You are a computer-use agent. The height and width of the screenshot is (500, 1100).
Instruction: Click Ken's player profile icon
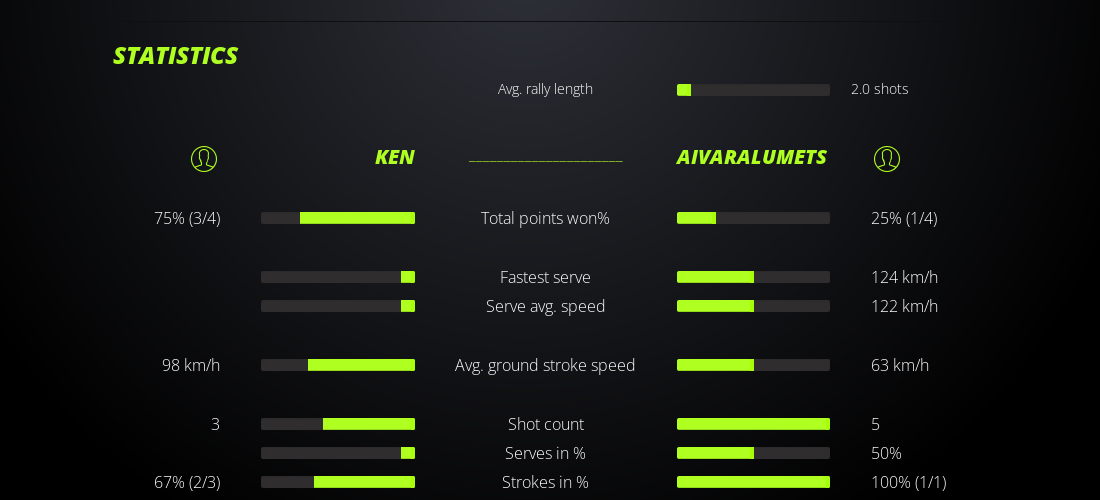204,158
